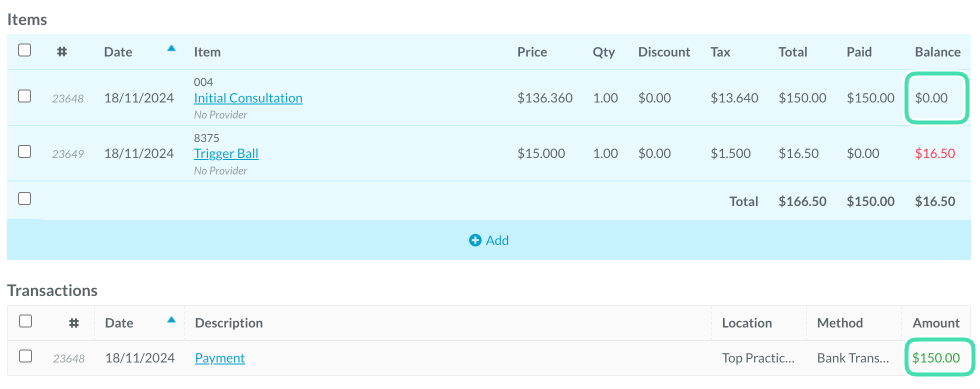Image resolution: width=980 pixels, height=389 pixels.
Task: Open the Payment transaction link
Action: point(220,358)
